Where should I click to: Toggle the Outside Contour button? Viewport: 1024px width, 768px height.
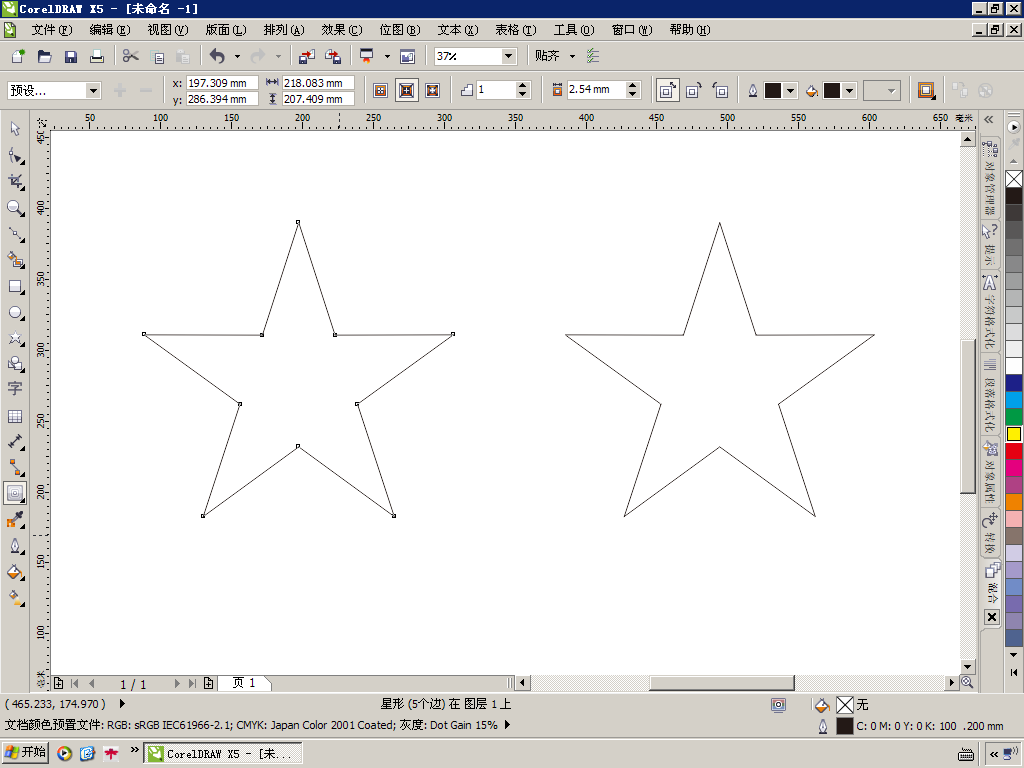click(x=432, y=90)
